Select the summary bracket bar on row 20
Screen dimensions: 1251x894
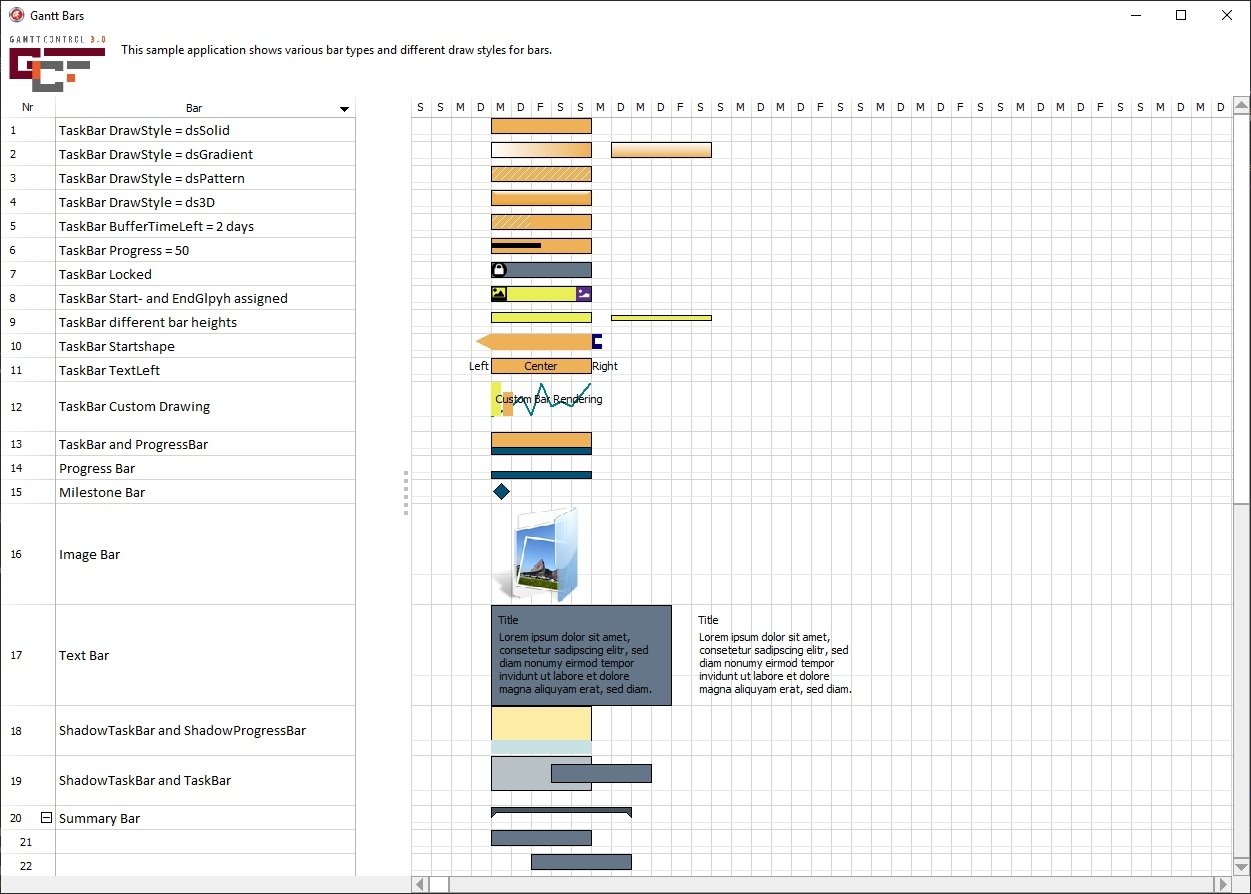(x=561, y=812)
